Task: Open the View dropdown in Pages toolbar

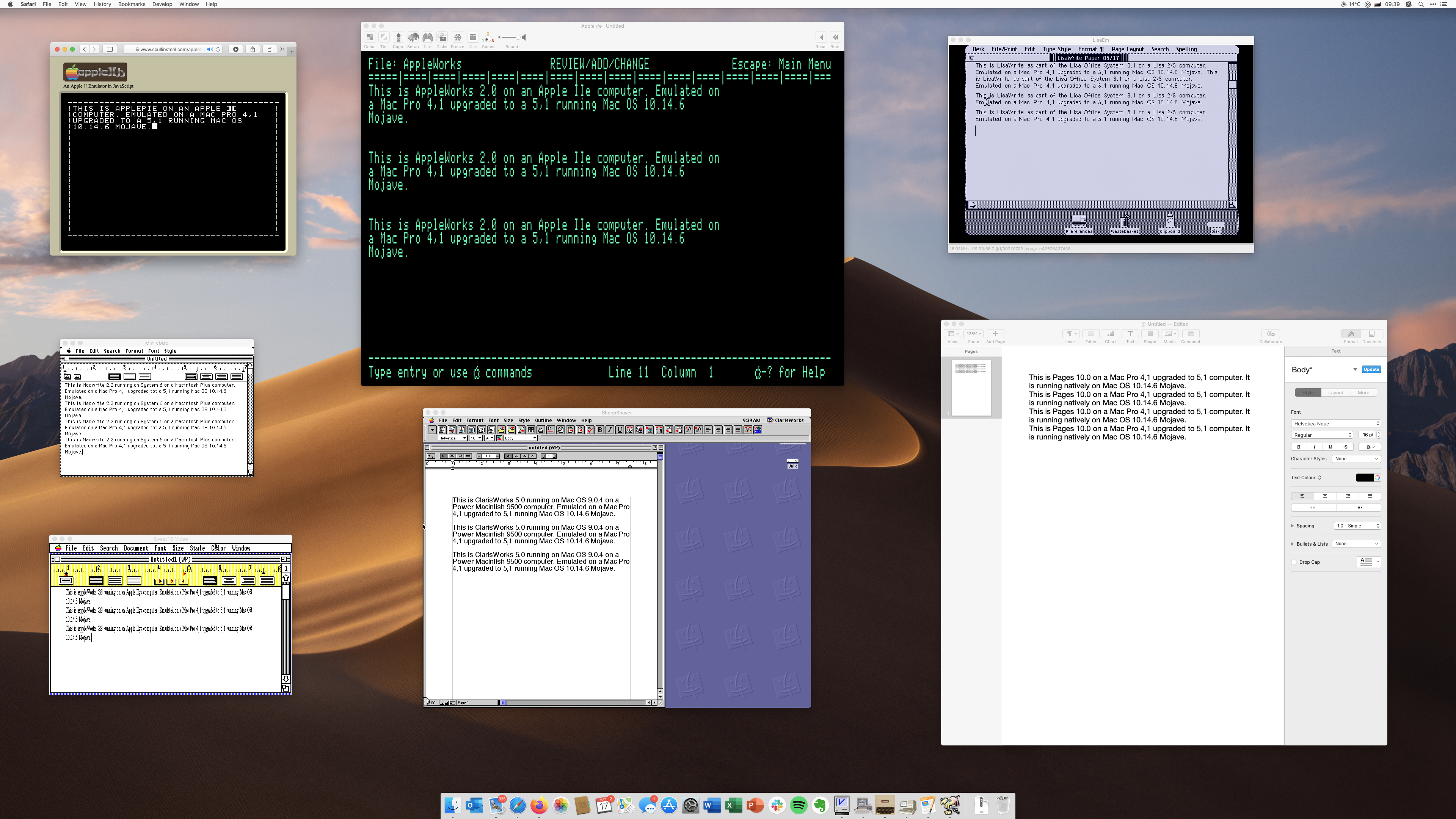Action: (x=953, y=334)
